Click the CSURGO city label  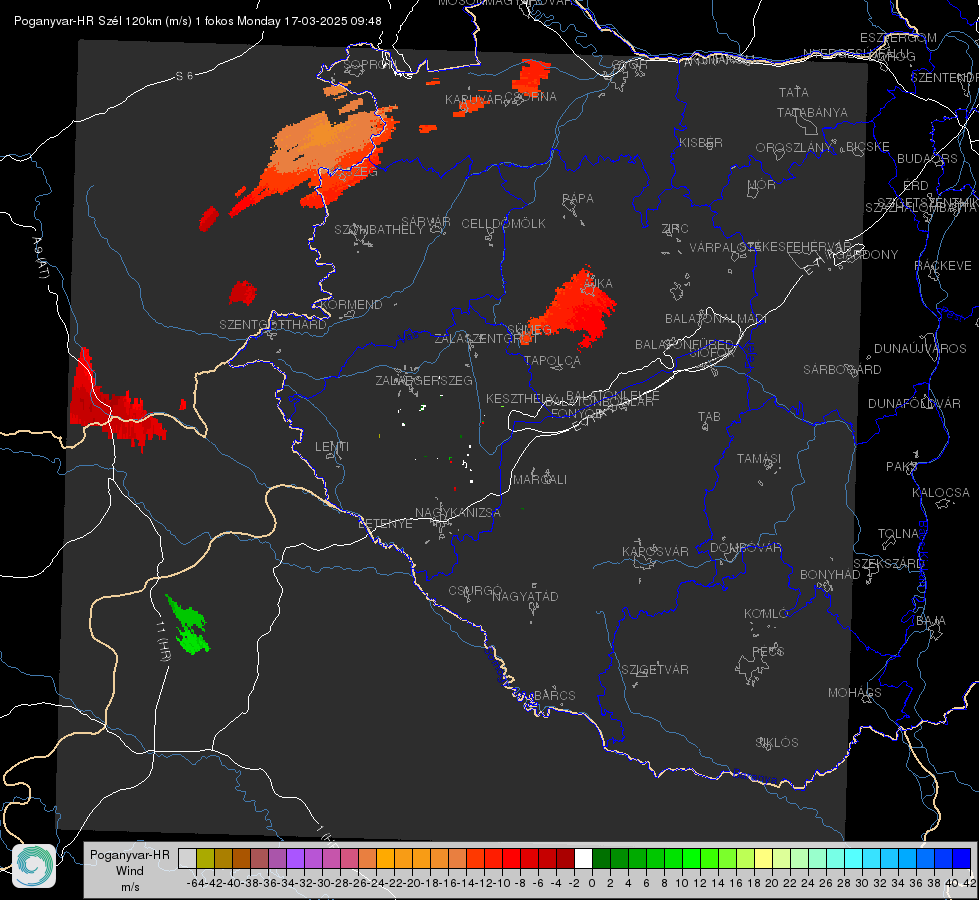pyautogui.click(x=475, y=591)
